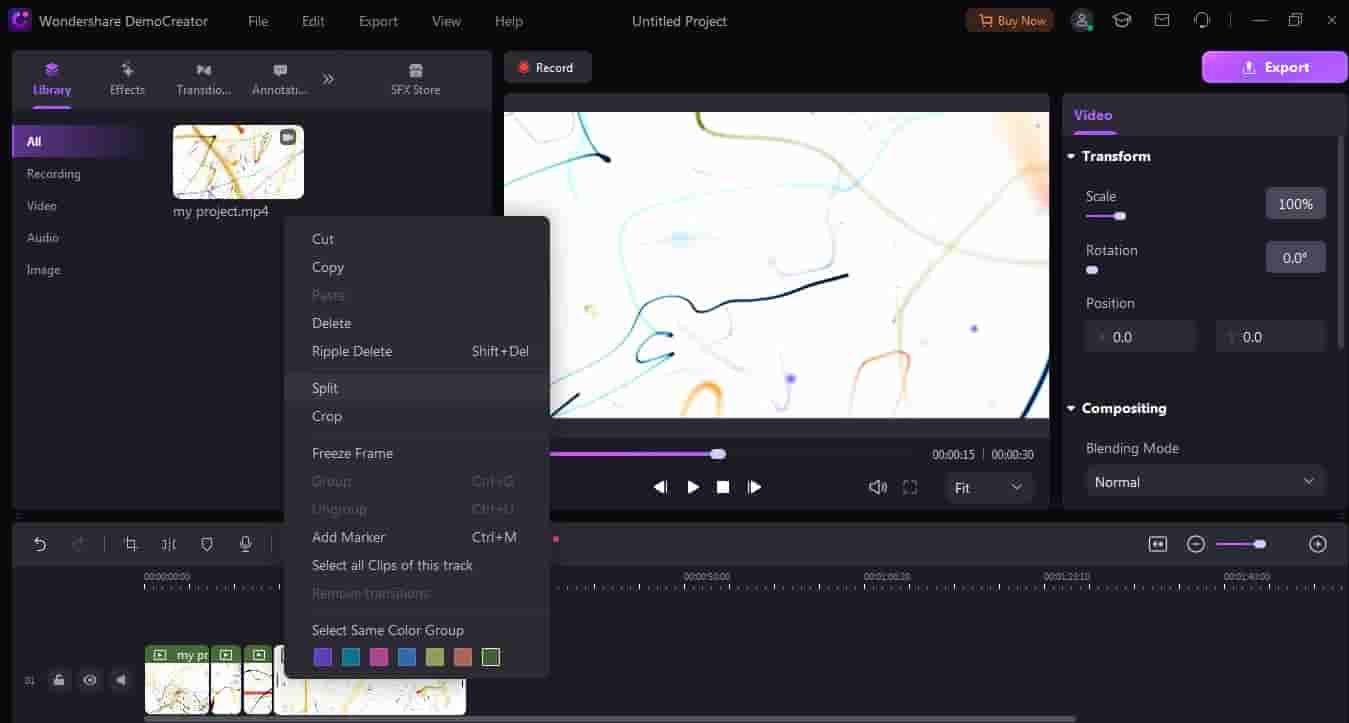
Task: Hide the track using the eye icon
Action: pos(90,680)
